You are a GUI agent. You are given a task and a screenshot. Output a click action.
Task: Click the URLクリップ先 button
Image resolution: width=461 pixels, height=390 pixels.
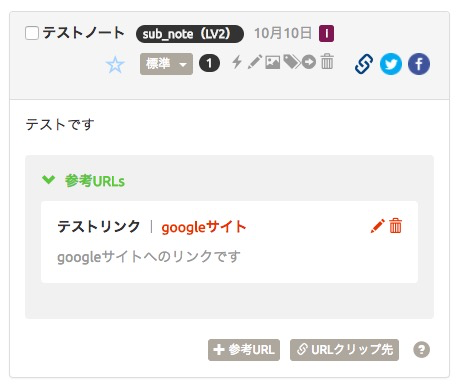tap(344, 350)
